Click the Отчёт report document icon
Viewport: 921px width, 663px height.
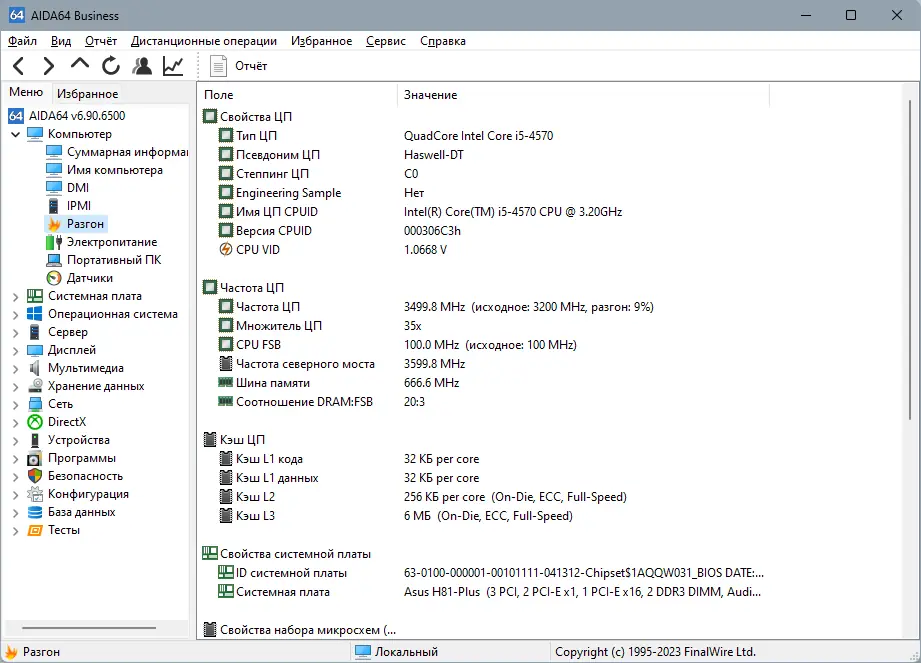coord(219,66)
